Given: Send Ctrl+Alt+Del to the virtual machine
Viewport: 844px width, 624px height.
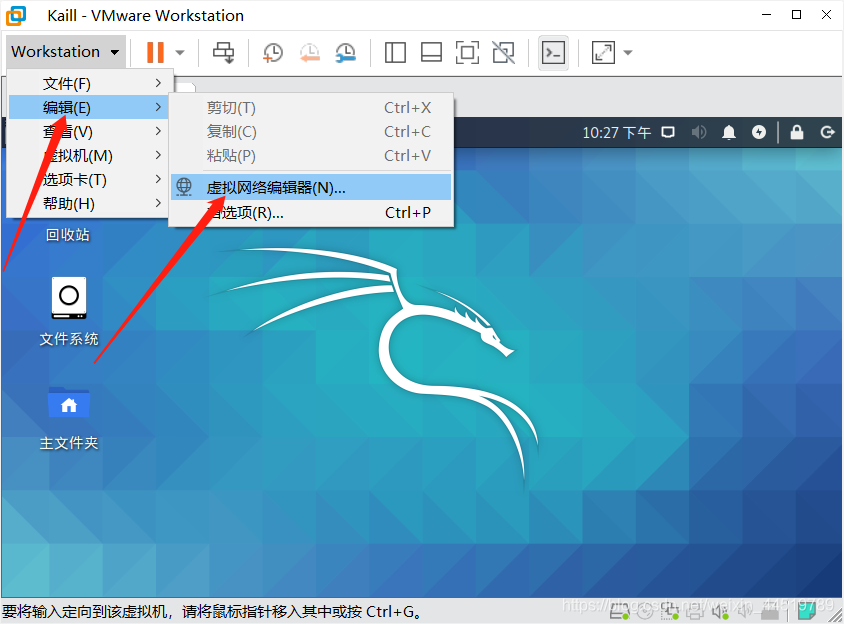Looking at the screenshot, I should 223,53.
